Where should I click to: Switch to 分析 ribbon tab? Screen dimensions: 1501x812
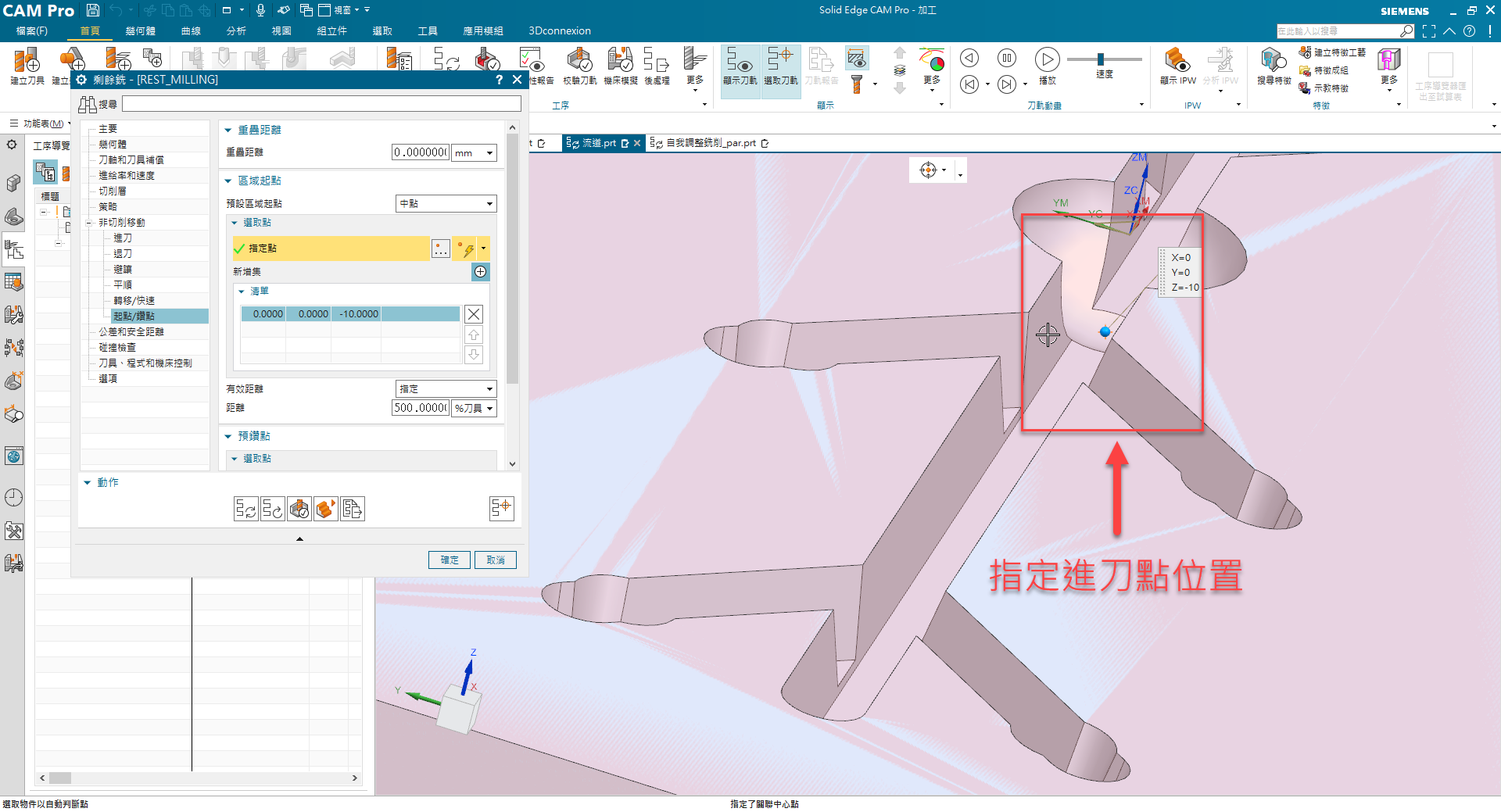click(236, 31)
